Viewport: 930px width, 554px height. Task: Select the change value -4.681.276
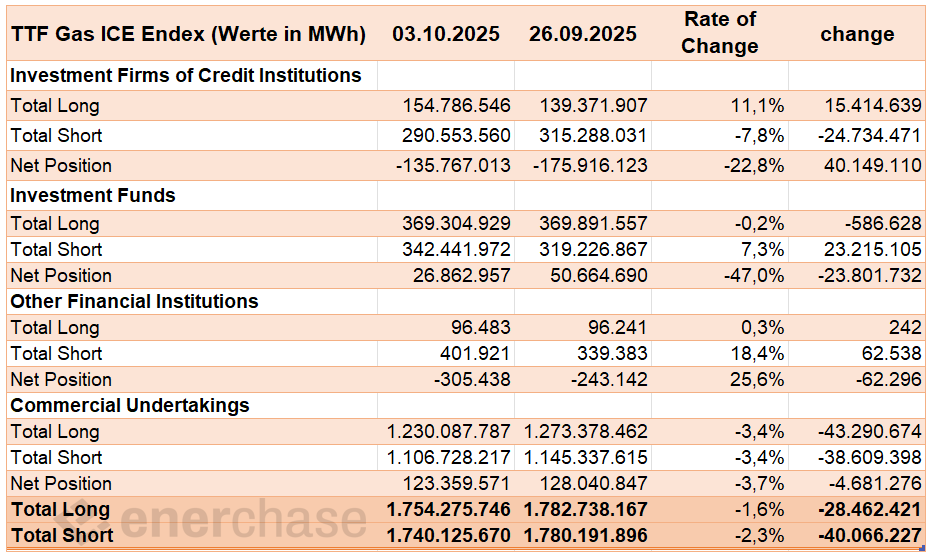[x=875, y=483]
